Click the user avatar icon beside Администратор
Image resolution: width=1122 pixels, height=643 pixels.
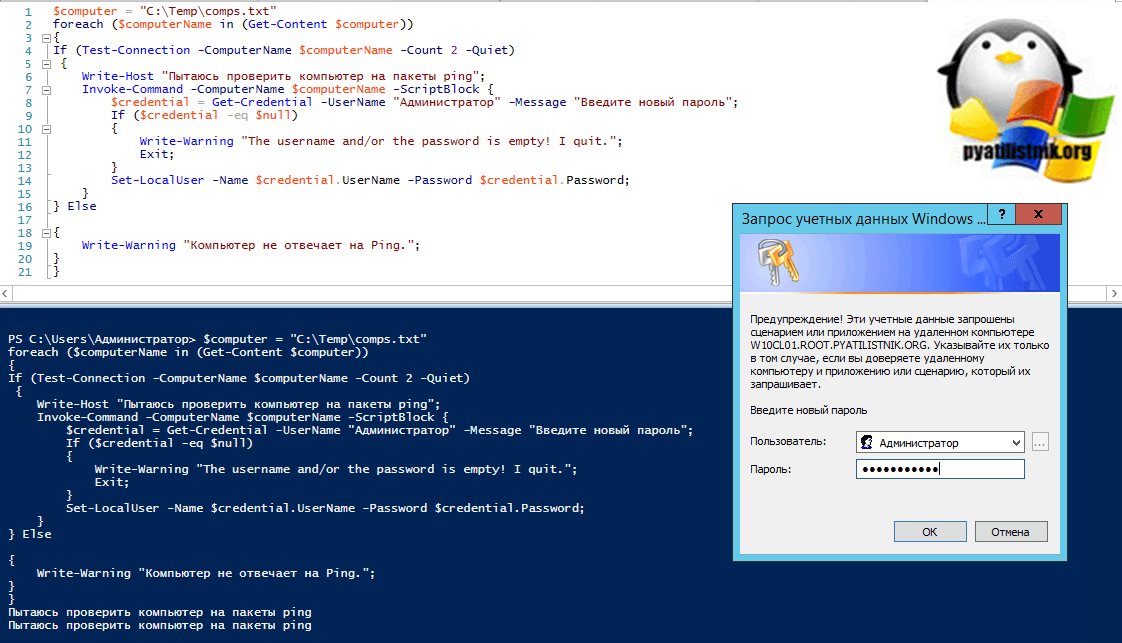pyautogui.click(x=867, y=443)
